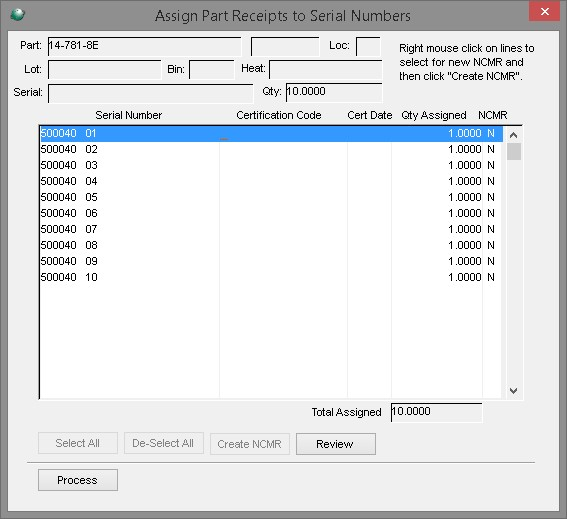
Task: Click the Process button
Action: [78, 480]
